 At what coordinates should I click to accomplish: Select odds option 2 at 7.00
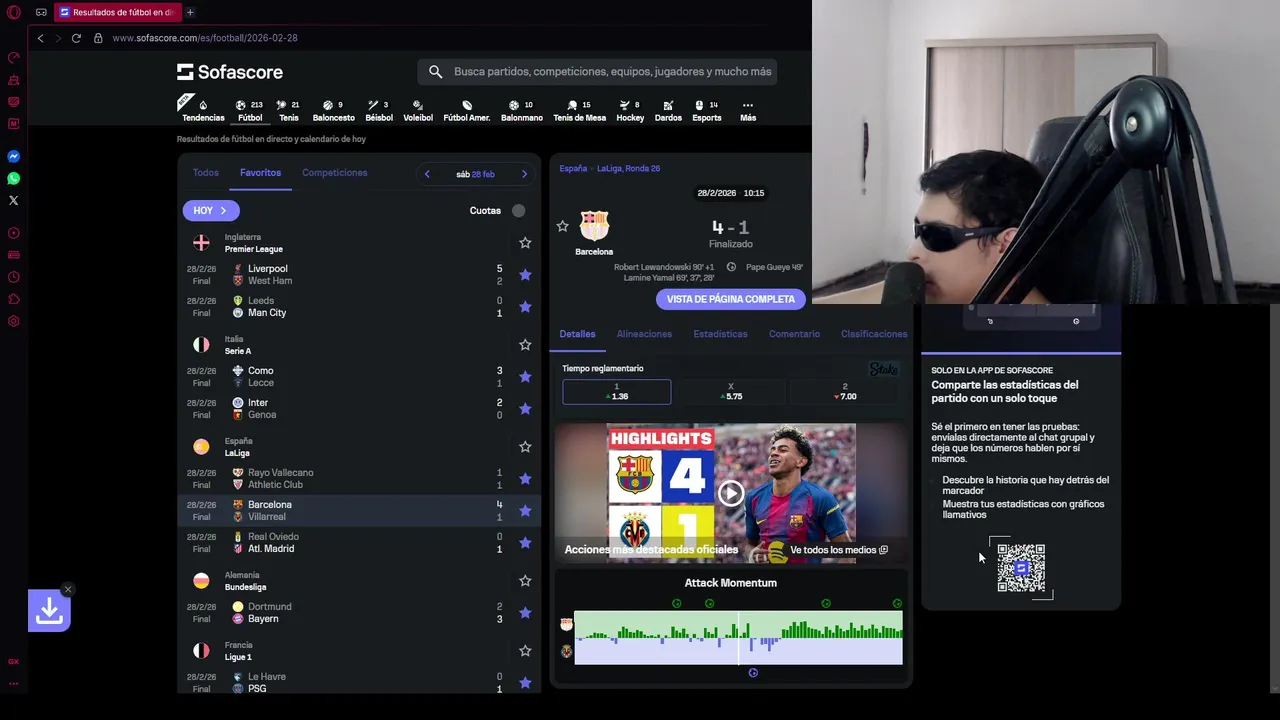tap(845, 392)
